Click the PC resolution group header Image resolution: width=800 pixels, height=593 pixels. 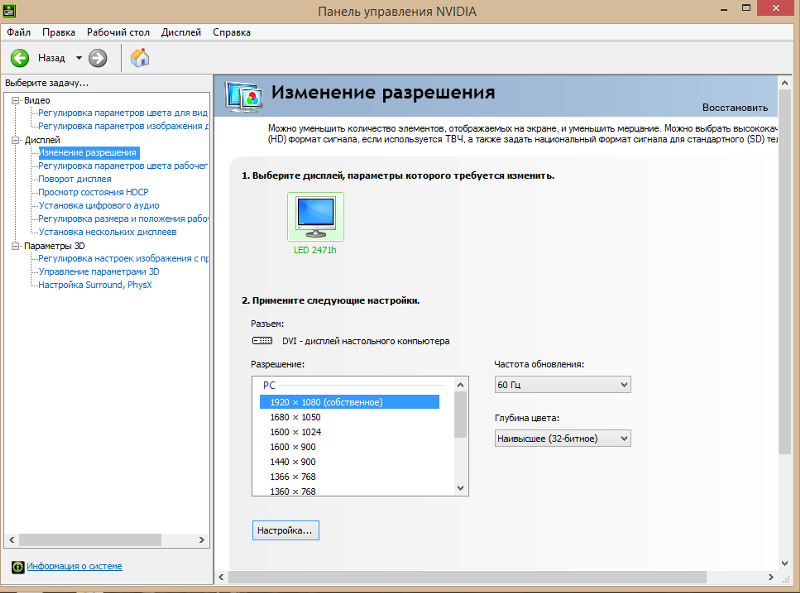[x=269, y=386]
